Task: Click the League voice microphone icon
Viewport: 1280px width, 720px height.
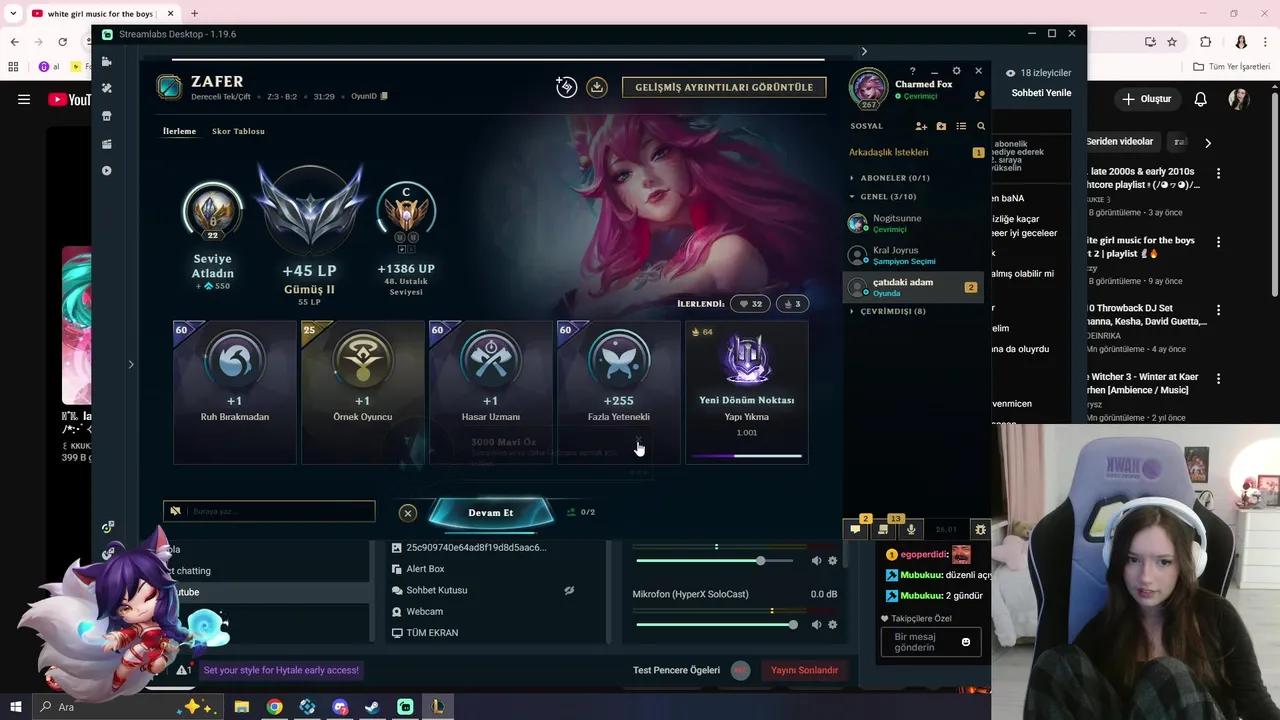Action: point(911,529)
